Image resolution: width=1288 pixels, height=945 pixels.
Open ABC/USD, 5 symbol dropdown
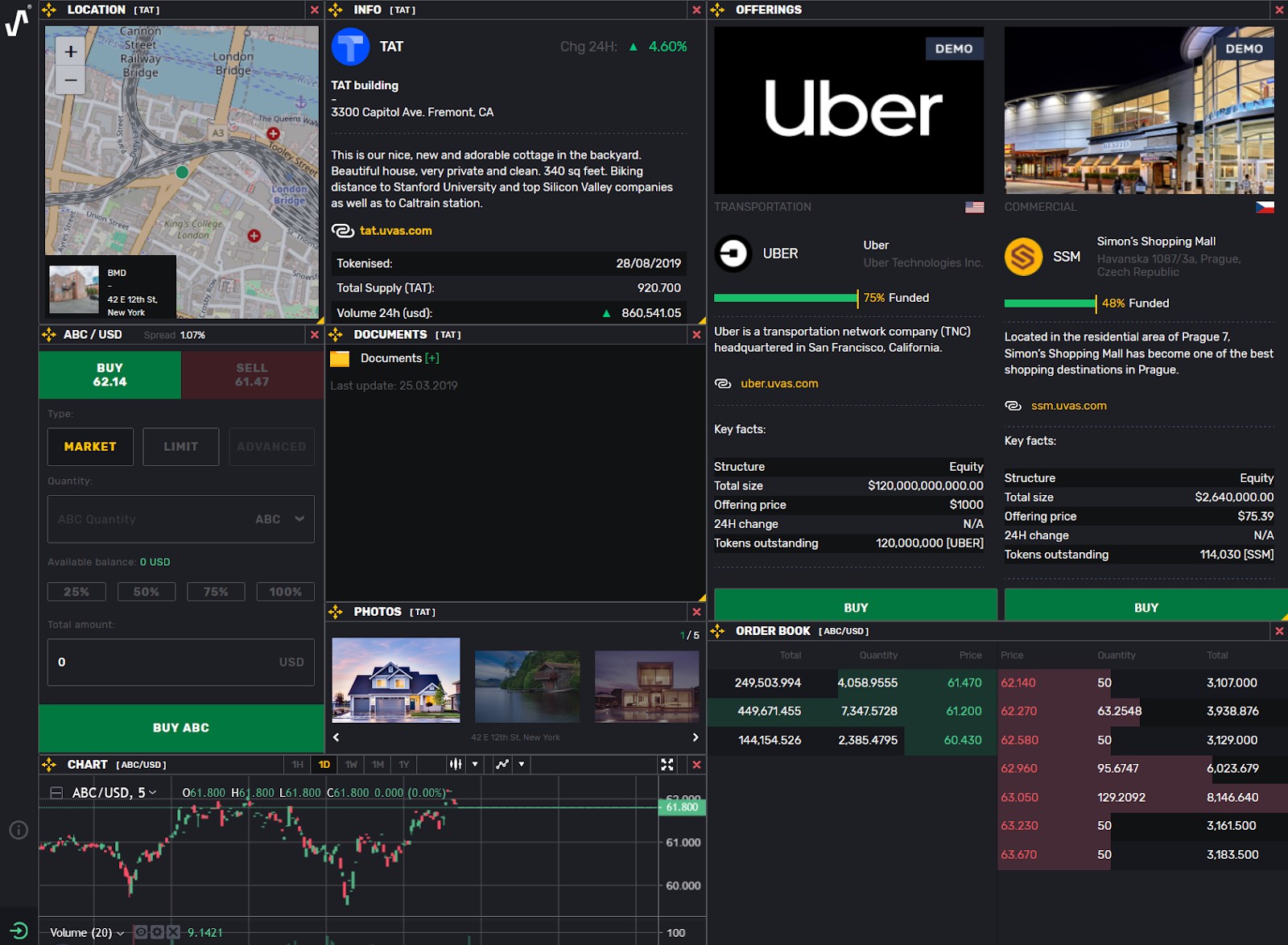click(x=114, y=793)
